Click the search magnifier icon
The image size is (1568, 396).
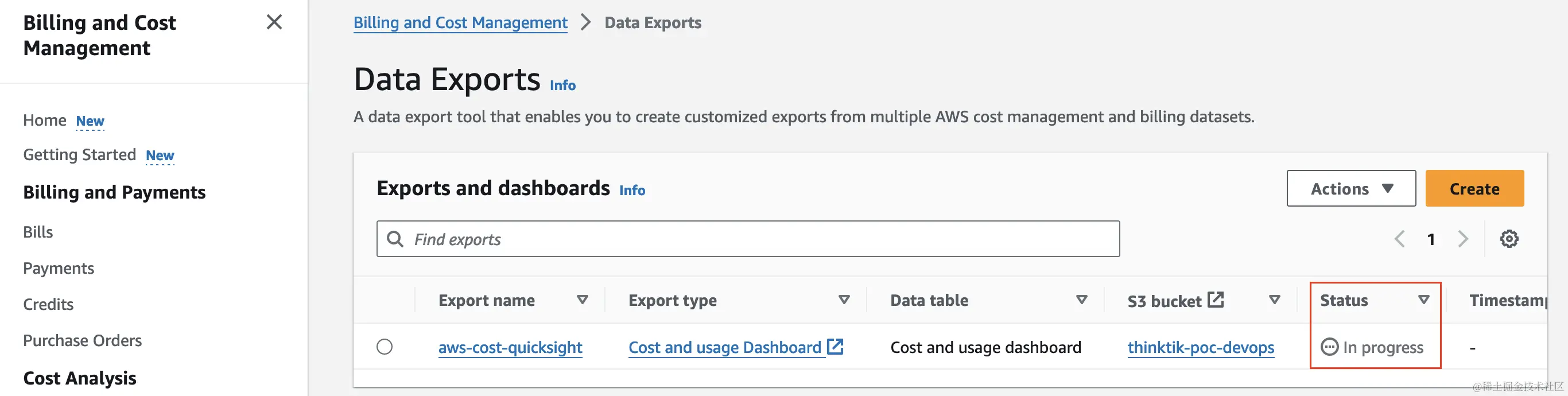click(395, 239)
